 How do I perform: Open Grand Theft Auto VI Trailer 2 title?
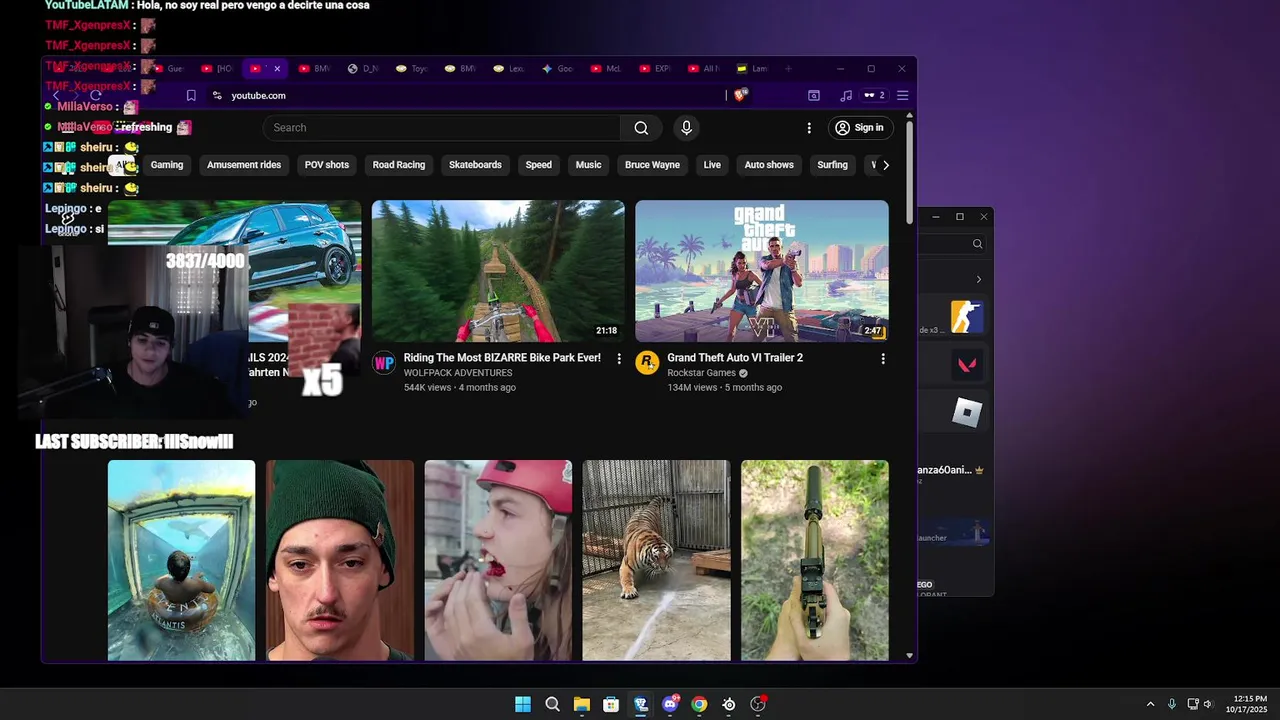point(735,358)
